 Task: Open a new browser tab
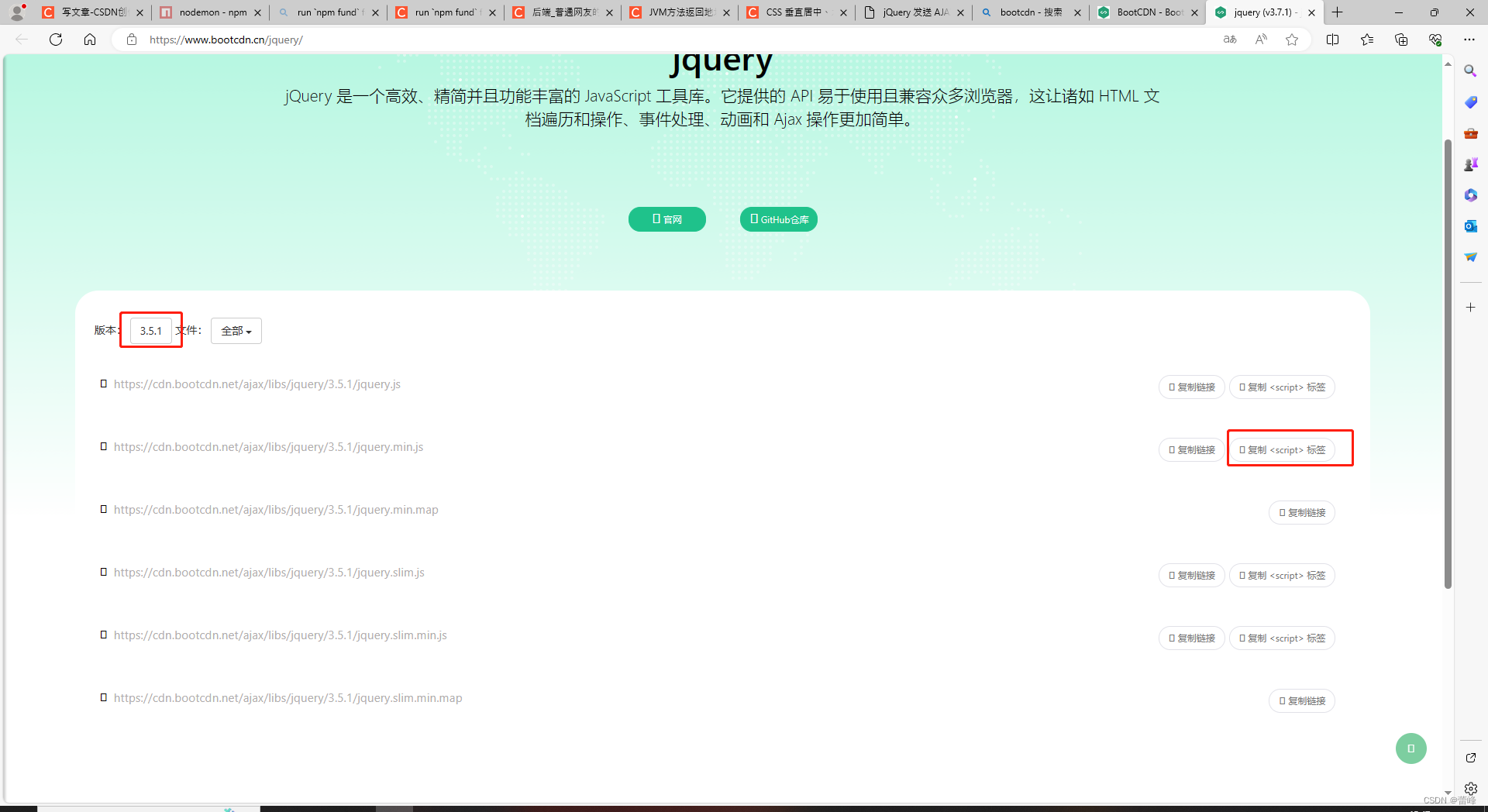tap(1337, 12)
